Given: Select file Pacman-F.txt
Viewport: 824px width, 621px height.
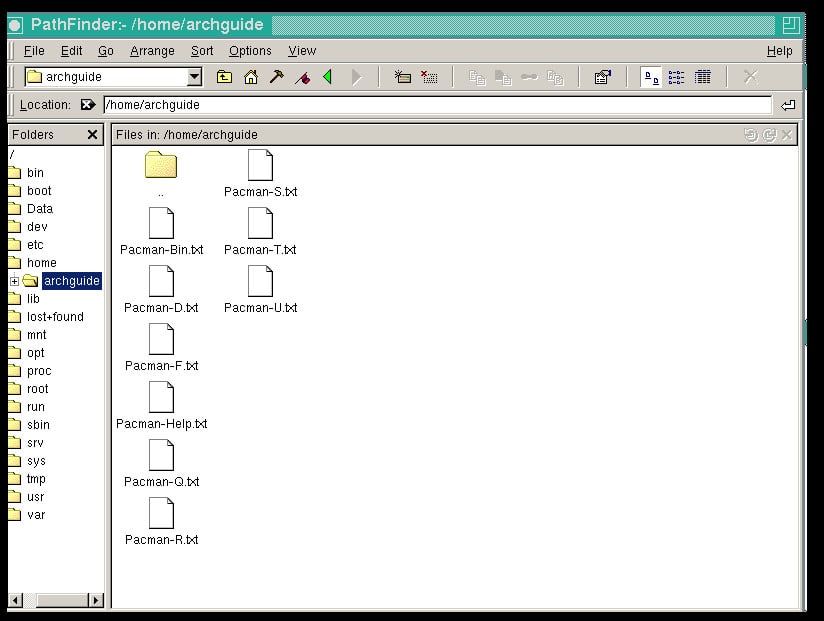Looking at the screenshot, I should pyautogui.click(x=161, y=347).
